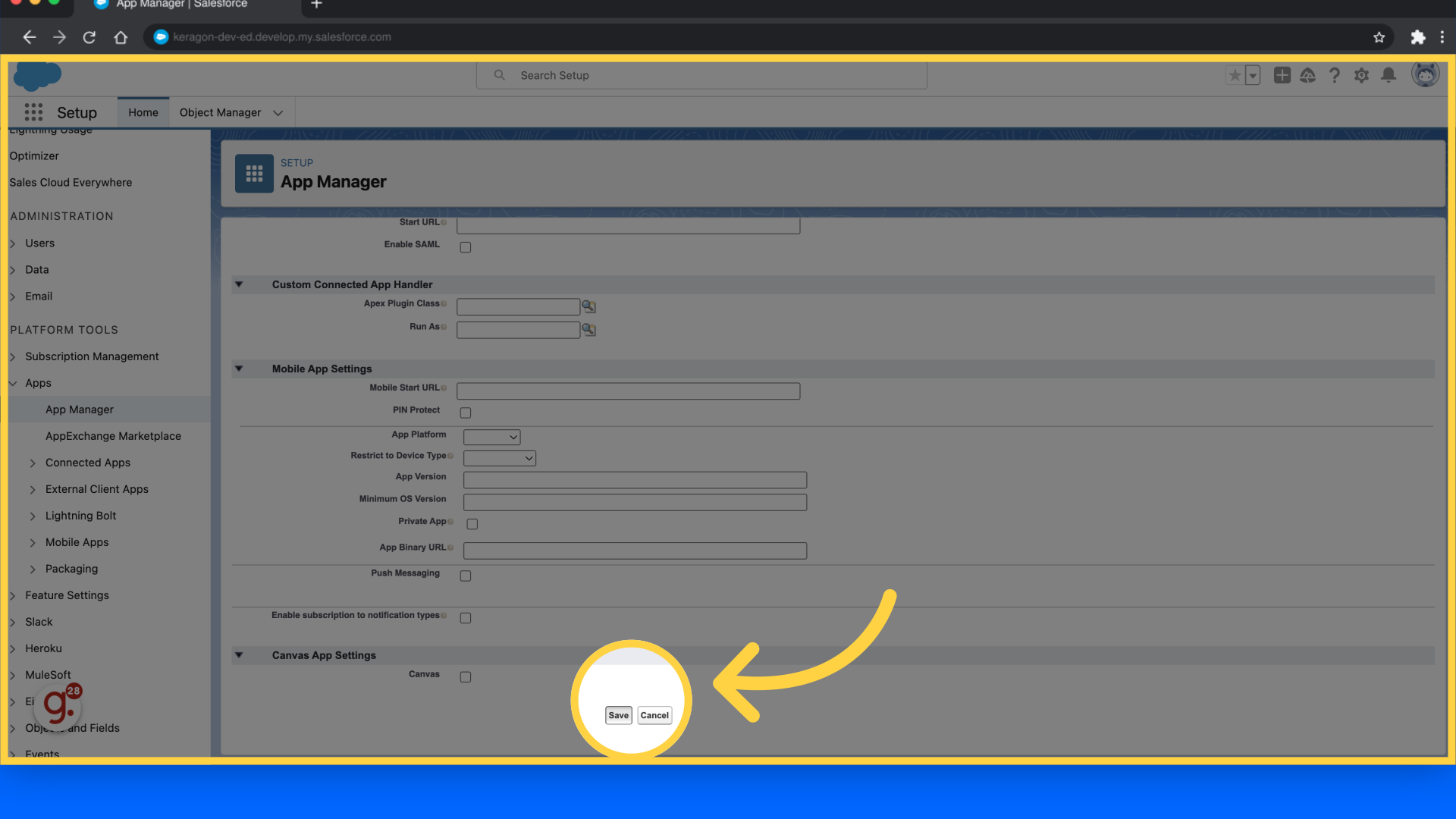Click the Run As lookup icon
This screenshot has height=819, width=1456.
(588, 330)
